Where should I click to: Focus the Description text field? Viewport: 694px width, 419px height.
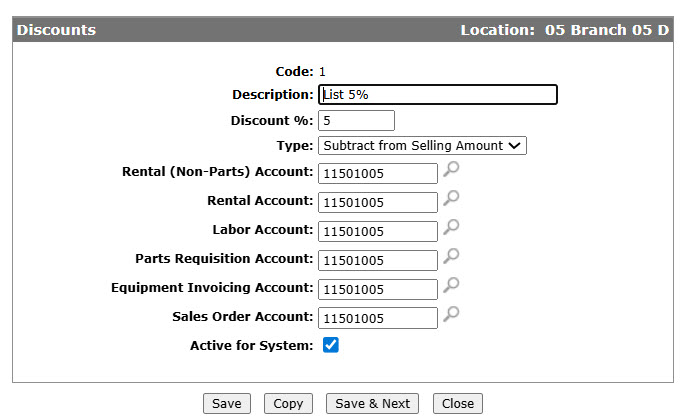438,95
